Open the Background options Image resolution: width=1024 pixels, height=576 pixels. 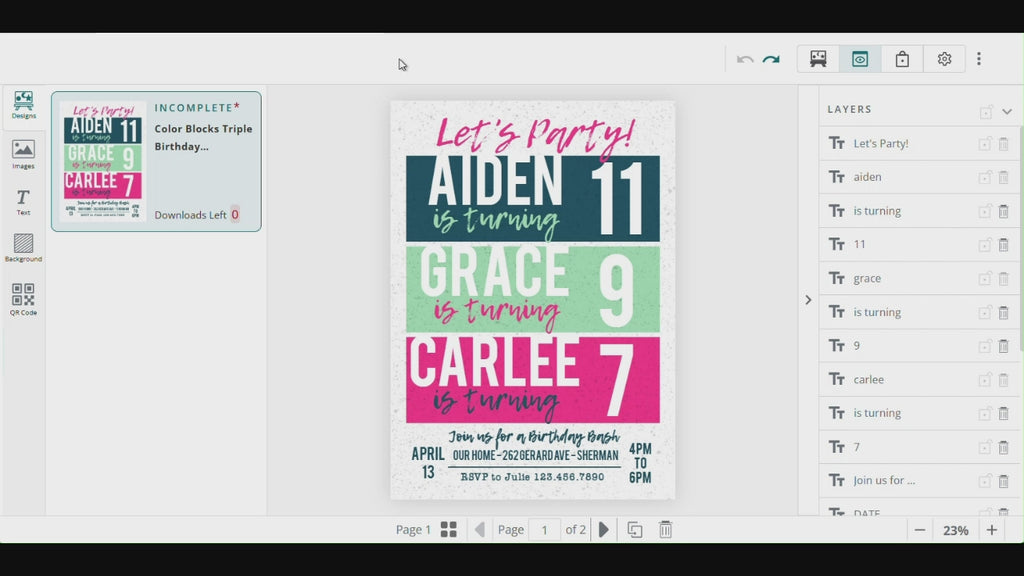point(23,247)
